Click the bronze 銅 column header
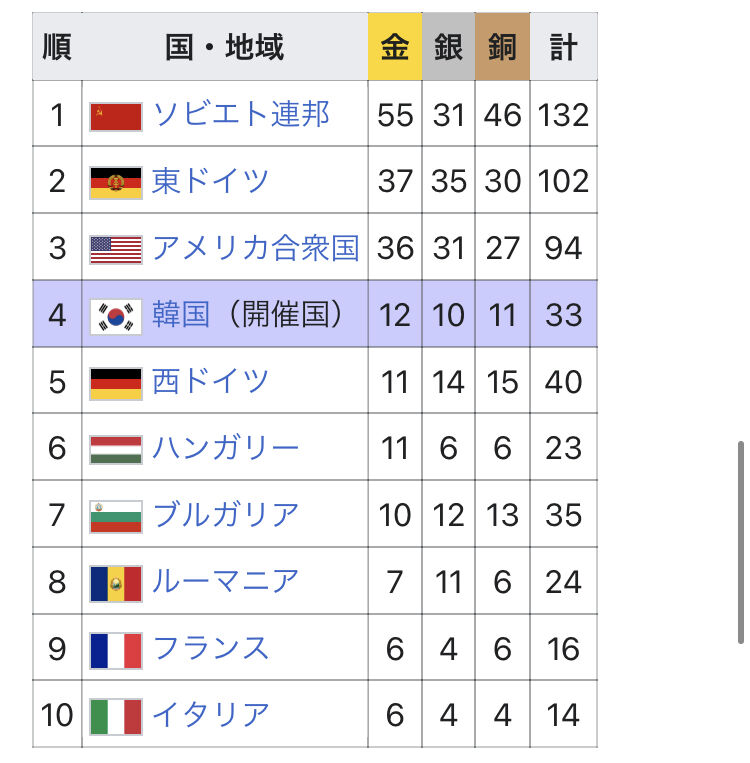This screenshot has height=763, width=750. (502, 47)
